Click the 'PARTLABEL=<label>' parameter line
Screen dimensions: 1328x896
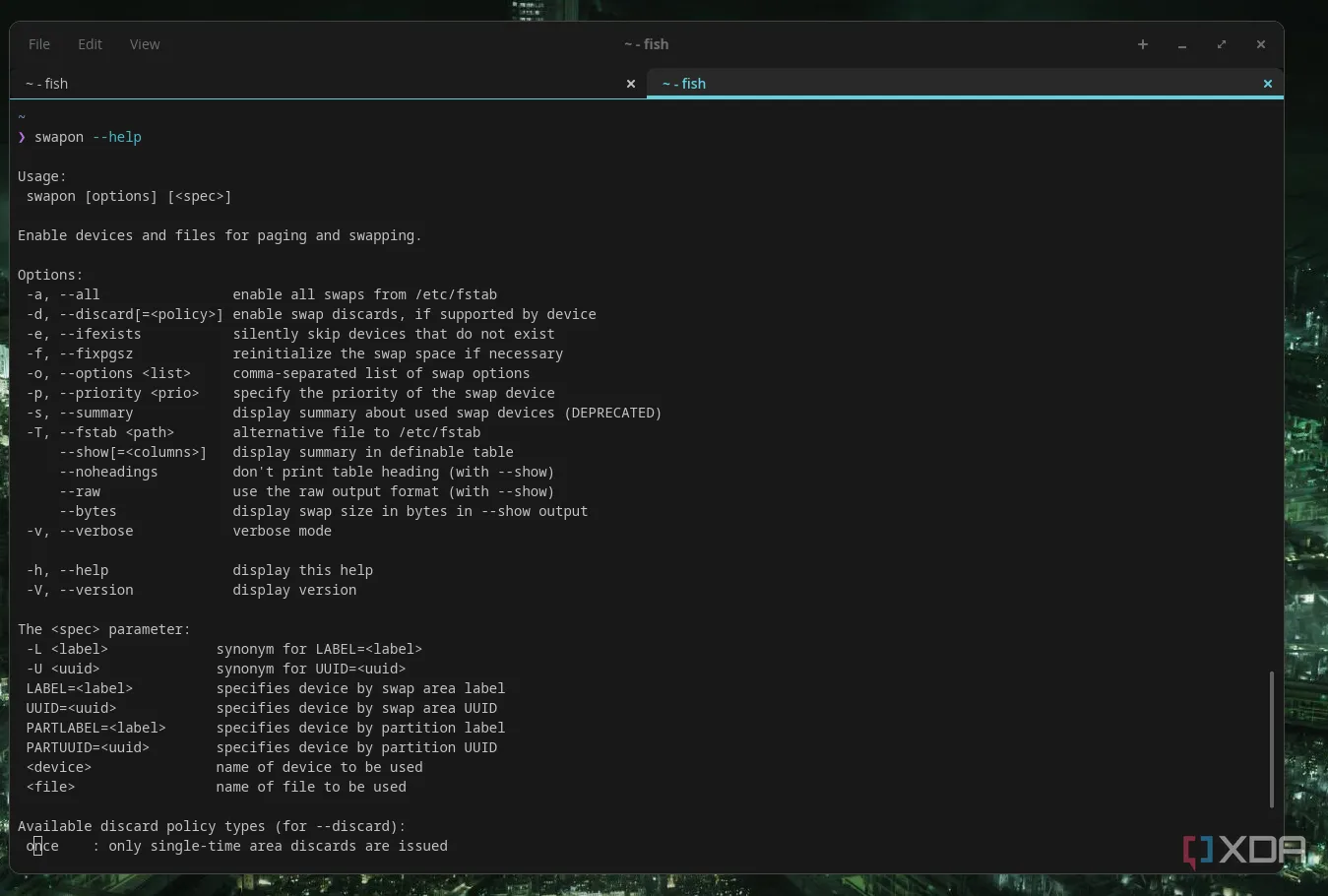pyautogui.click(x=266, y=728)
